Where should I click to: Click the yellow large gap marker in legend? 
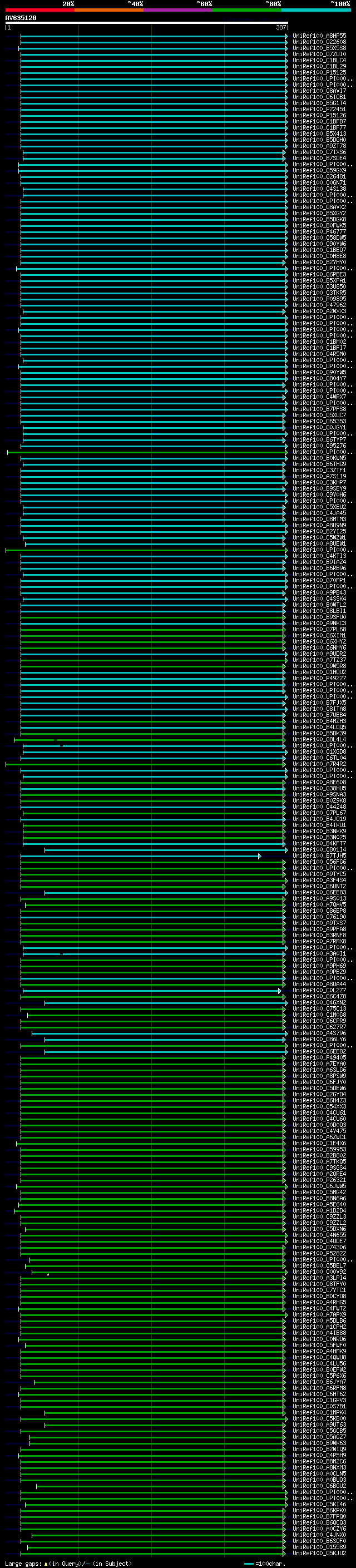46,1564
